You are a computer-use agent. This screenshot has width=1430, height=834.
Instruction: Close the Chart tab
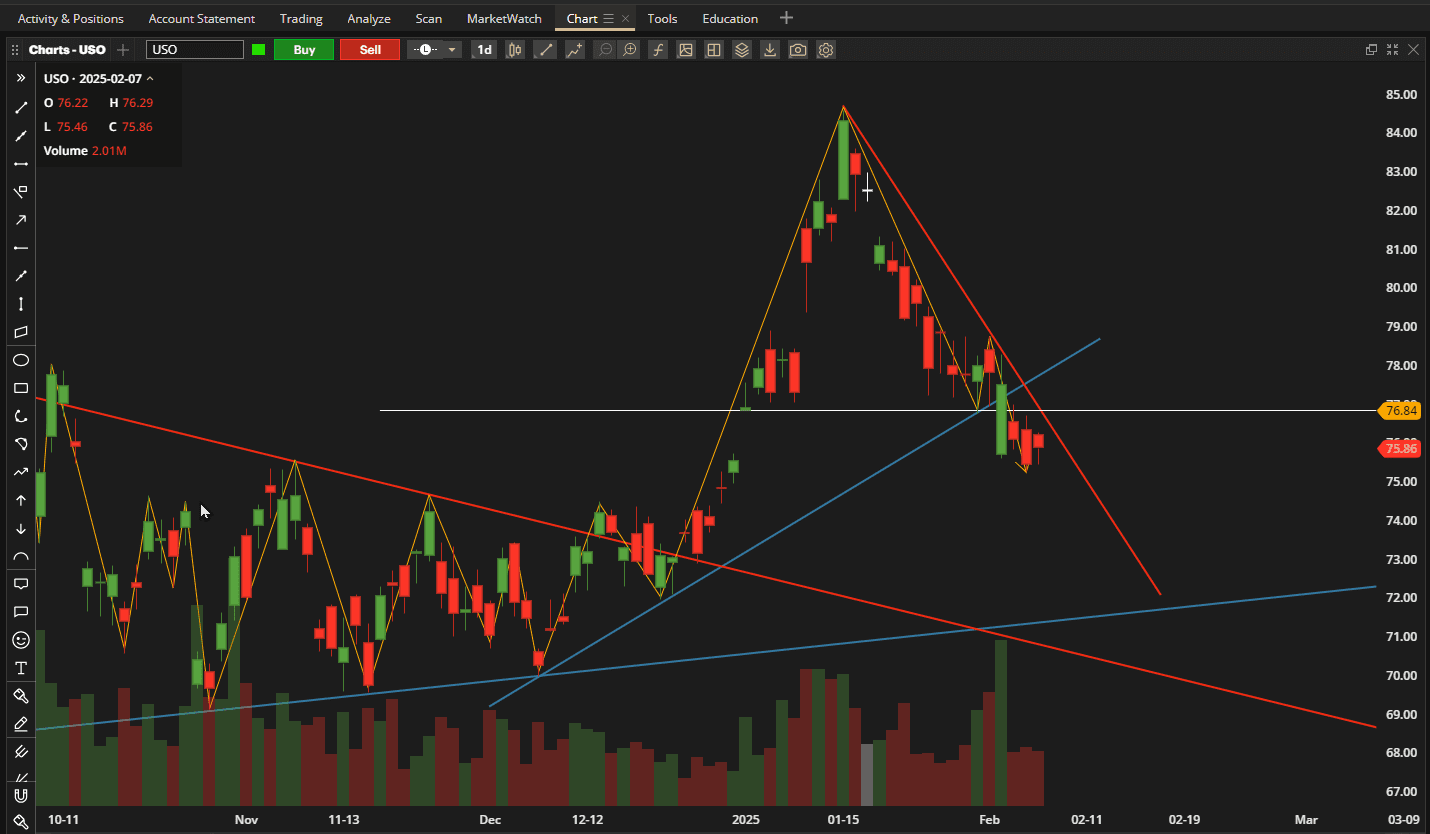pyautogui.click(x=625, y=18)
